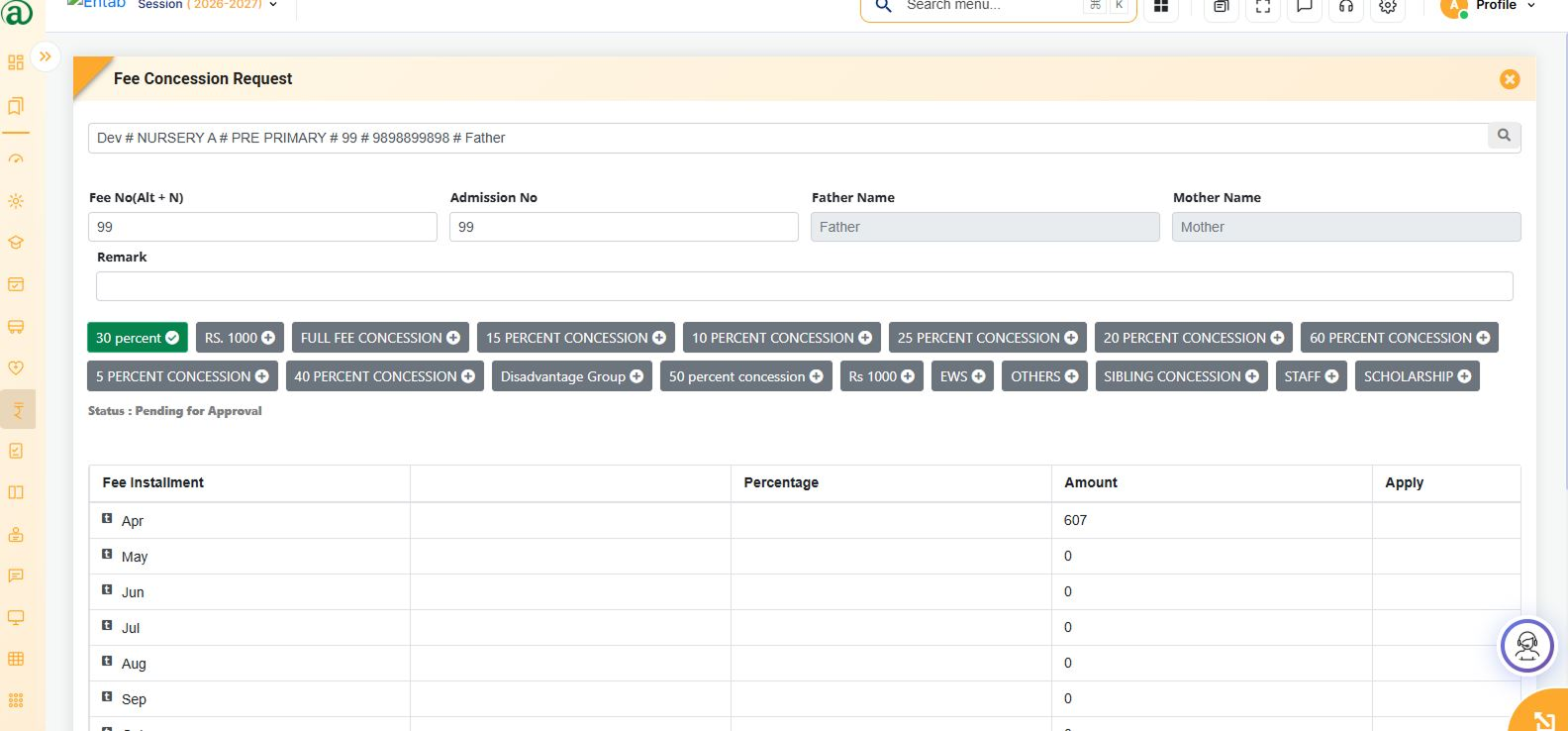The image size is (1568, 731).
Task: Open the Session year dropdown
Action: point(208,5)
